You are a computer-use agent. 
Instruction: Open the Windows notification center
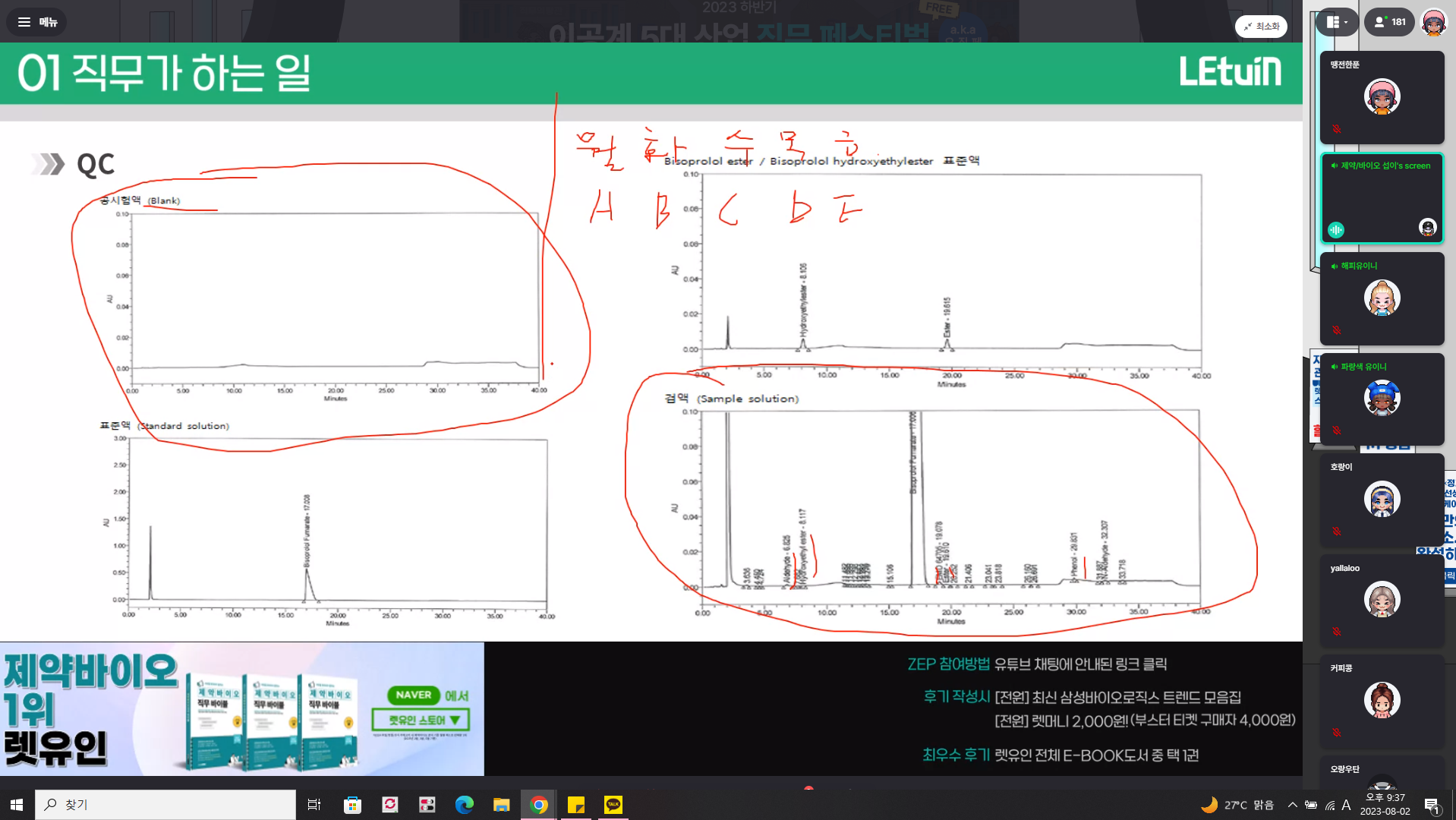[x=1431, y=805]
